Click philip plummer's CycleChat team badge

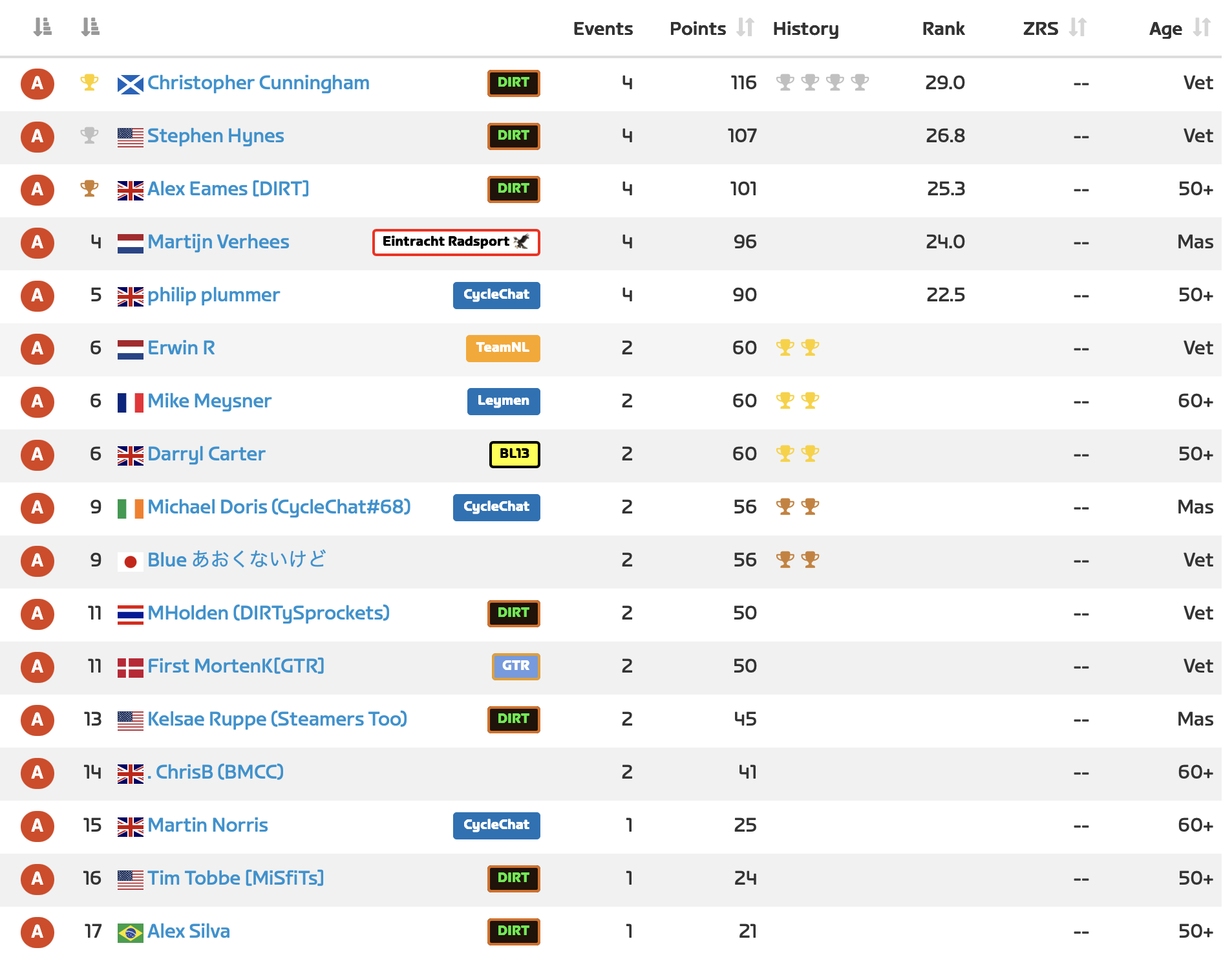pos(496,295)
